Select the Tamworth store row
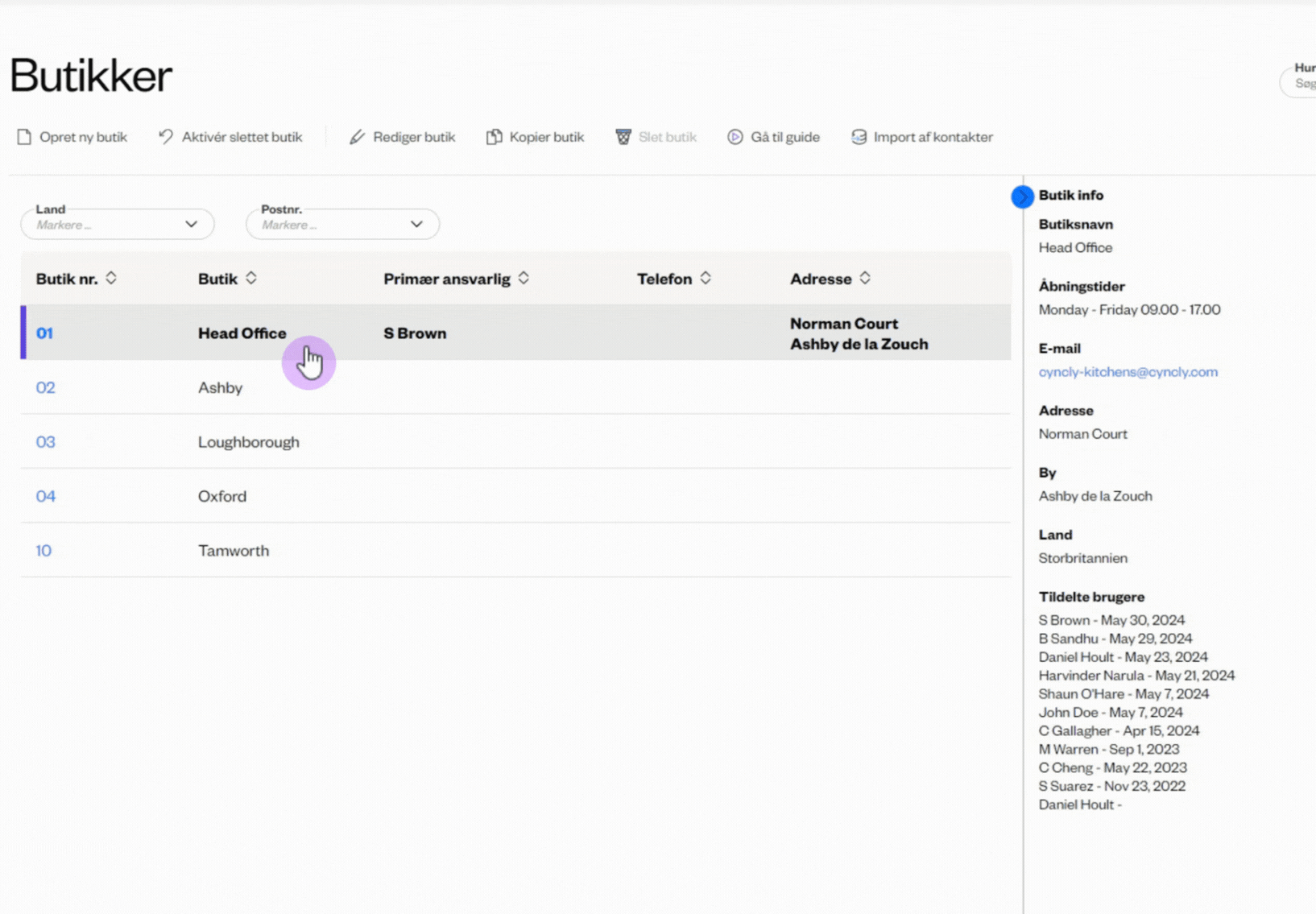1316x914 pixels. [x=234, y=551]
